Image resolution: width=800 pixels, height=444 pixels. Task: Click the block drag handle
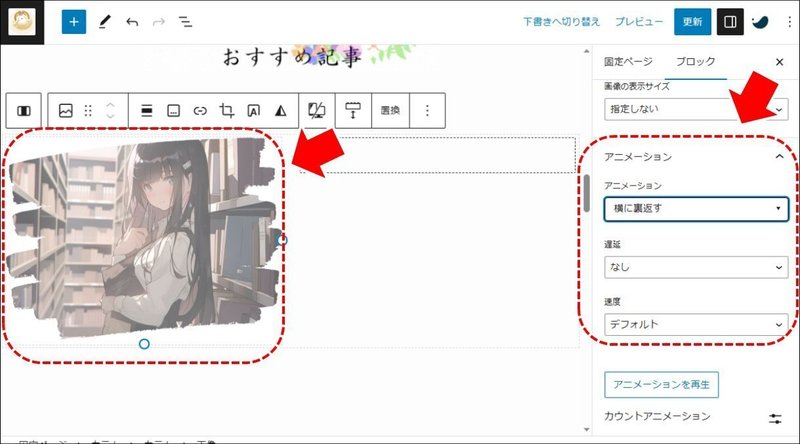click(88, 111)
